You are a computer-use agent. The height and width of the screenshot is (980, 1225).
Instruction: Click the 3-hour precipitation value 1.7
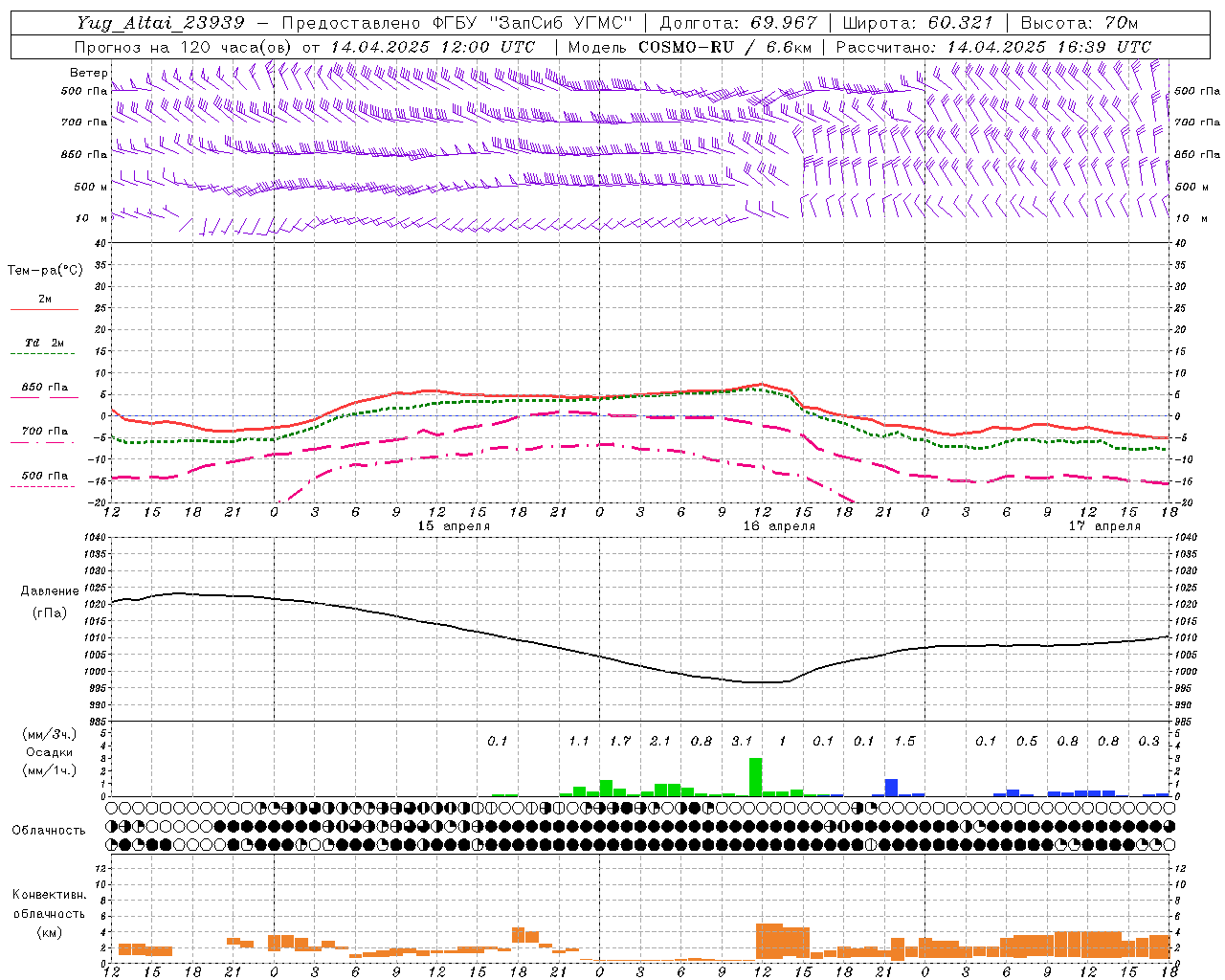point(620,742)
